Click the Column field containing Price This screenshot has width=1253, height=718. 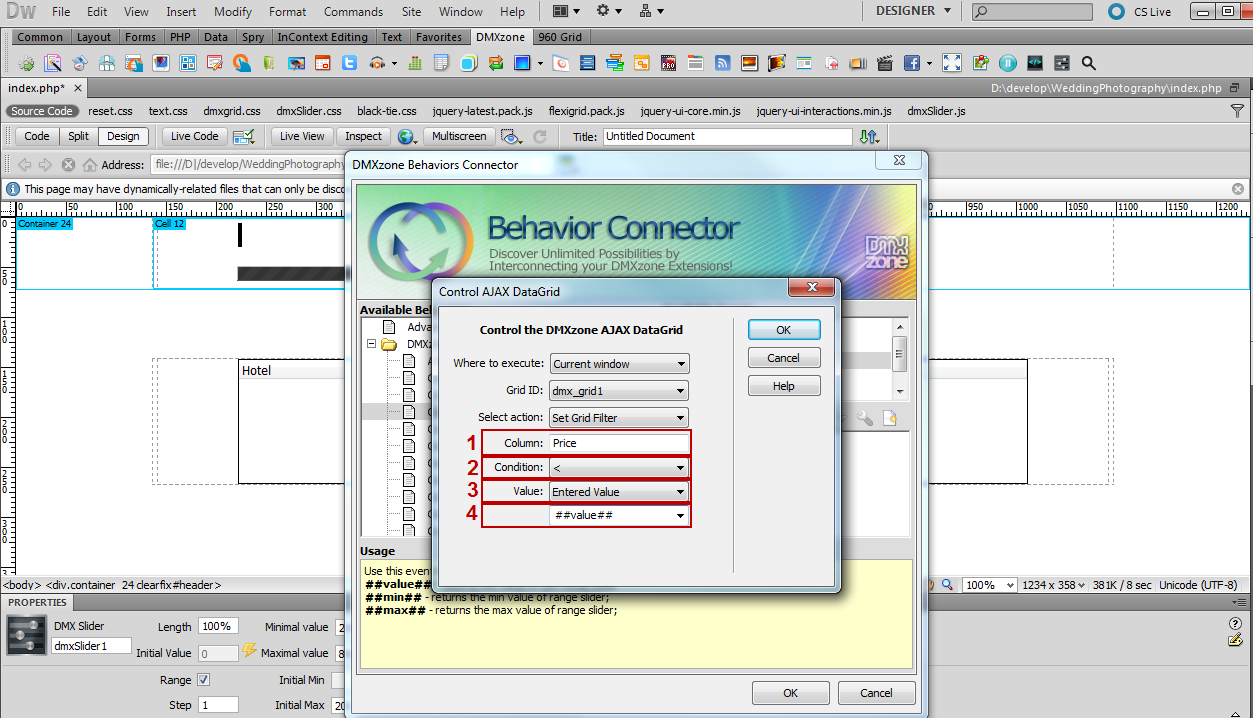pos(619,443)
